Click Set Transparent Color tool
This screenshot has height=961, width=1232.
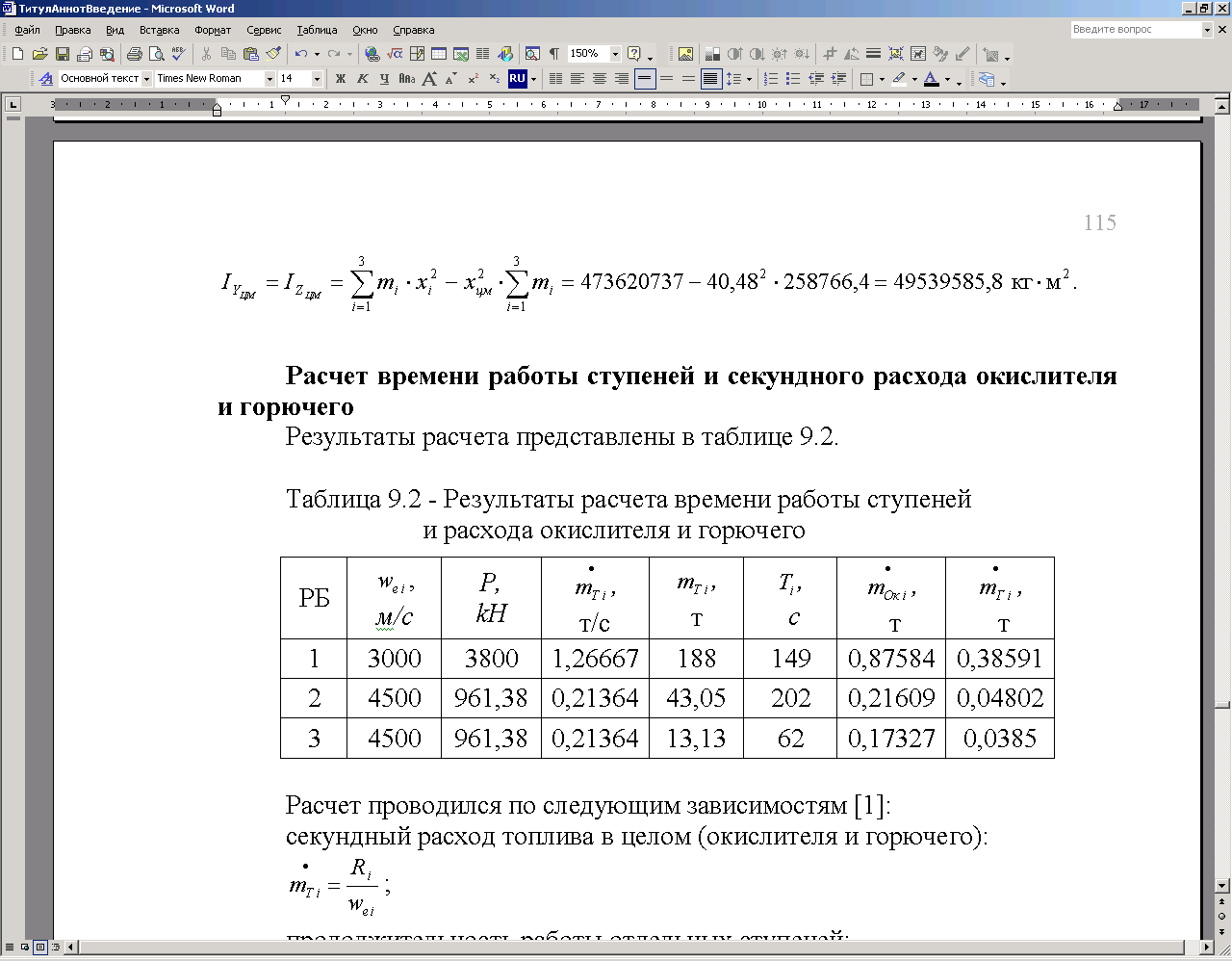[962, 54]
